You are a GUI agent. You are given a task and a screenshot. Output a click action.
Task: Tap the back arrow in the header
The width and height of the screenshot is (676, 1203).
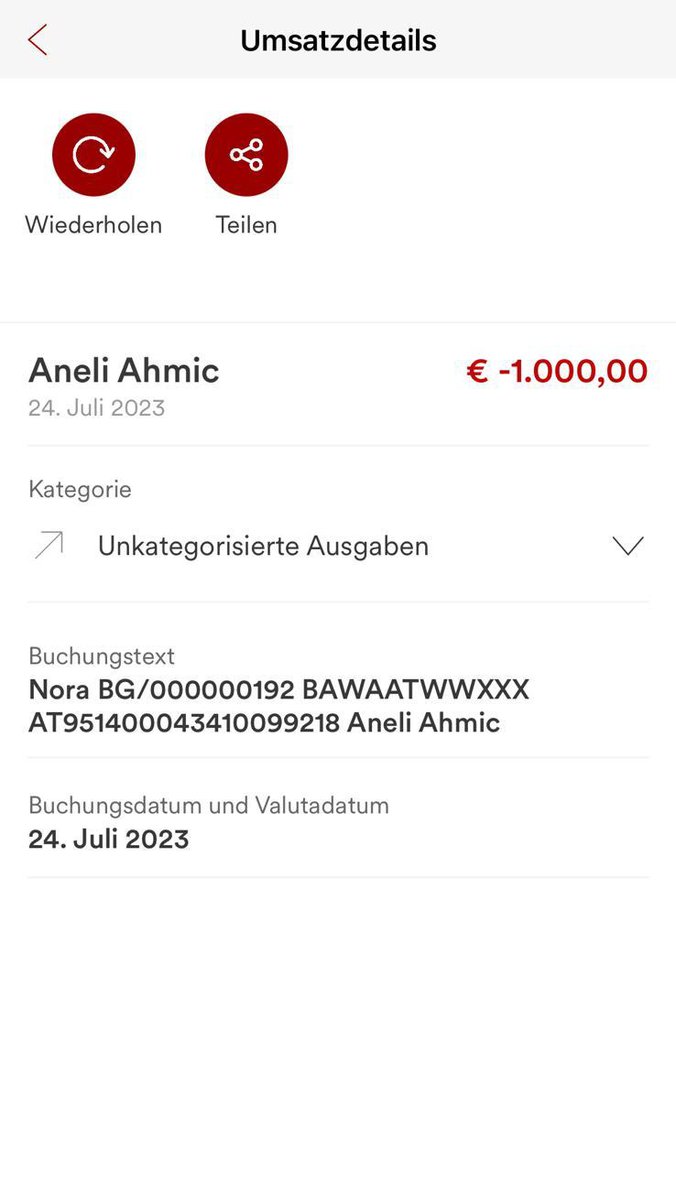coord(38,41)
